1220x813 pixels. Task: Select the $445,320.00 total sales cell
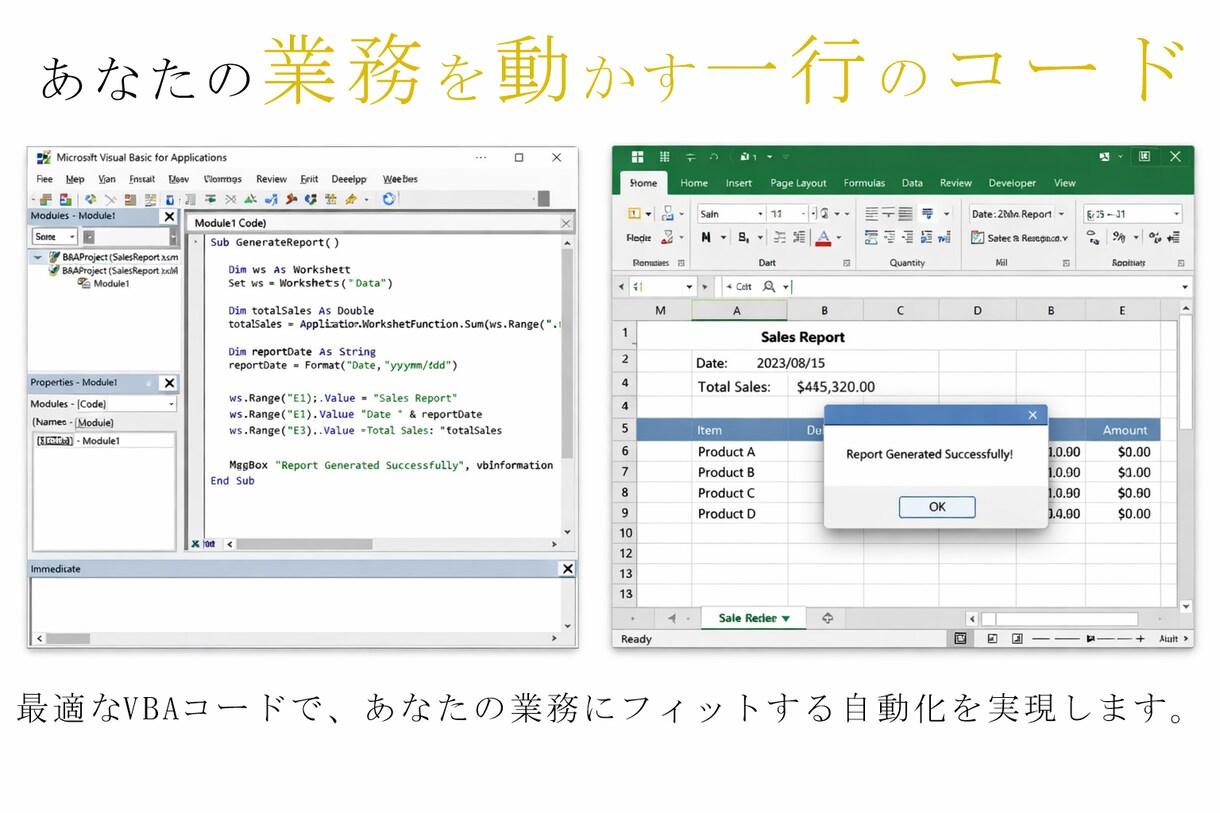[x=836, y=386]
